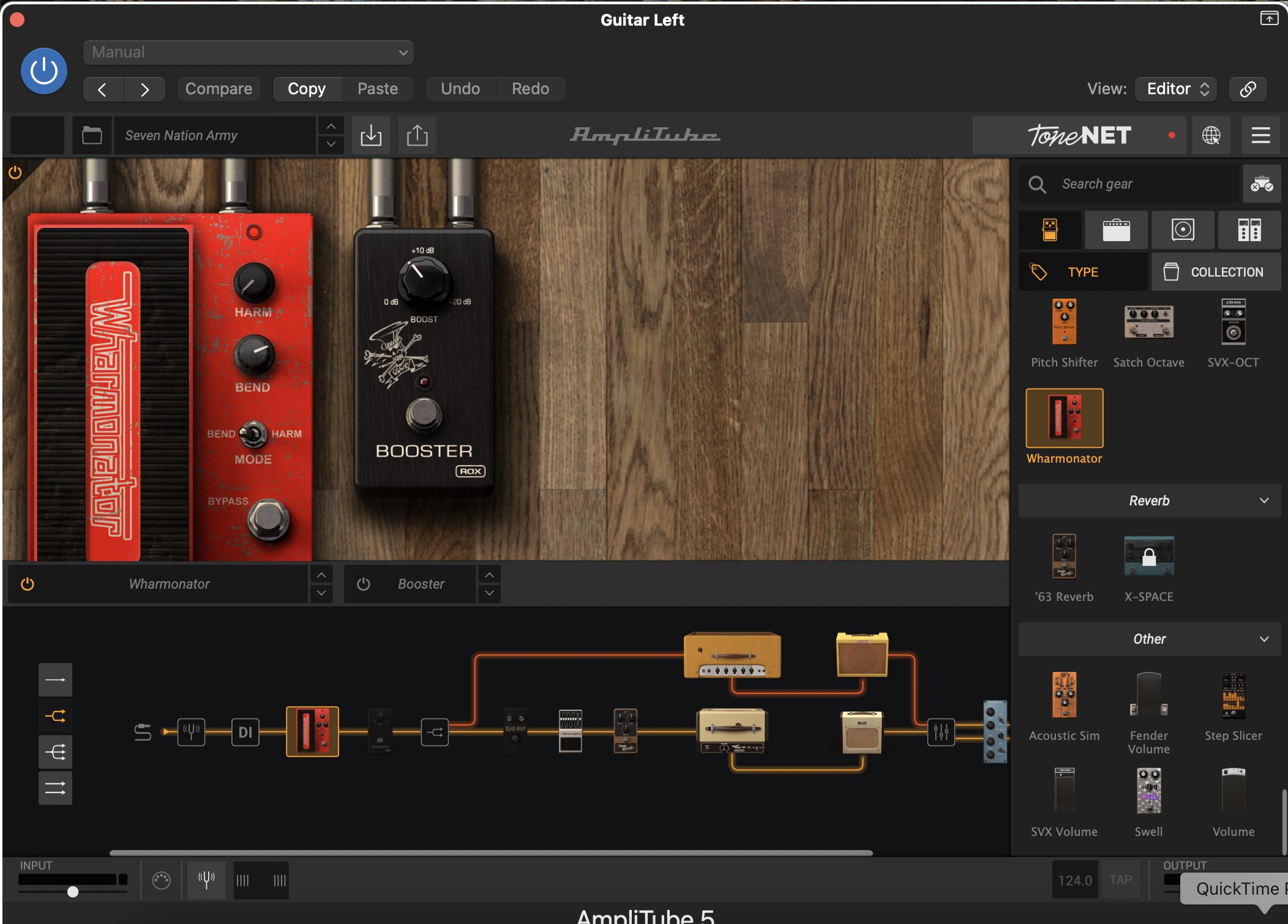Move the Booster slot down with arrow
Screen dimensions: 1288x924
tap(490, 594)
